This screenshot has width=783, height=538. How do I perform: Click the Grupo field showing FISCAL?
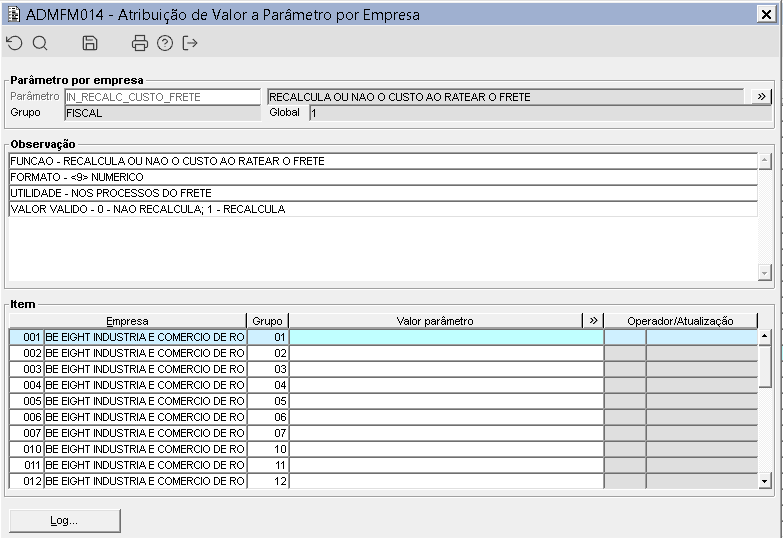pos(163,113)
